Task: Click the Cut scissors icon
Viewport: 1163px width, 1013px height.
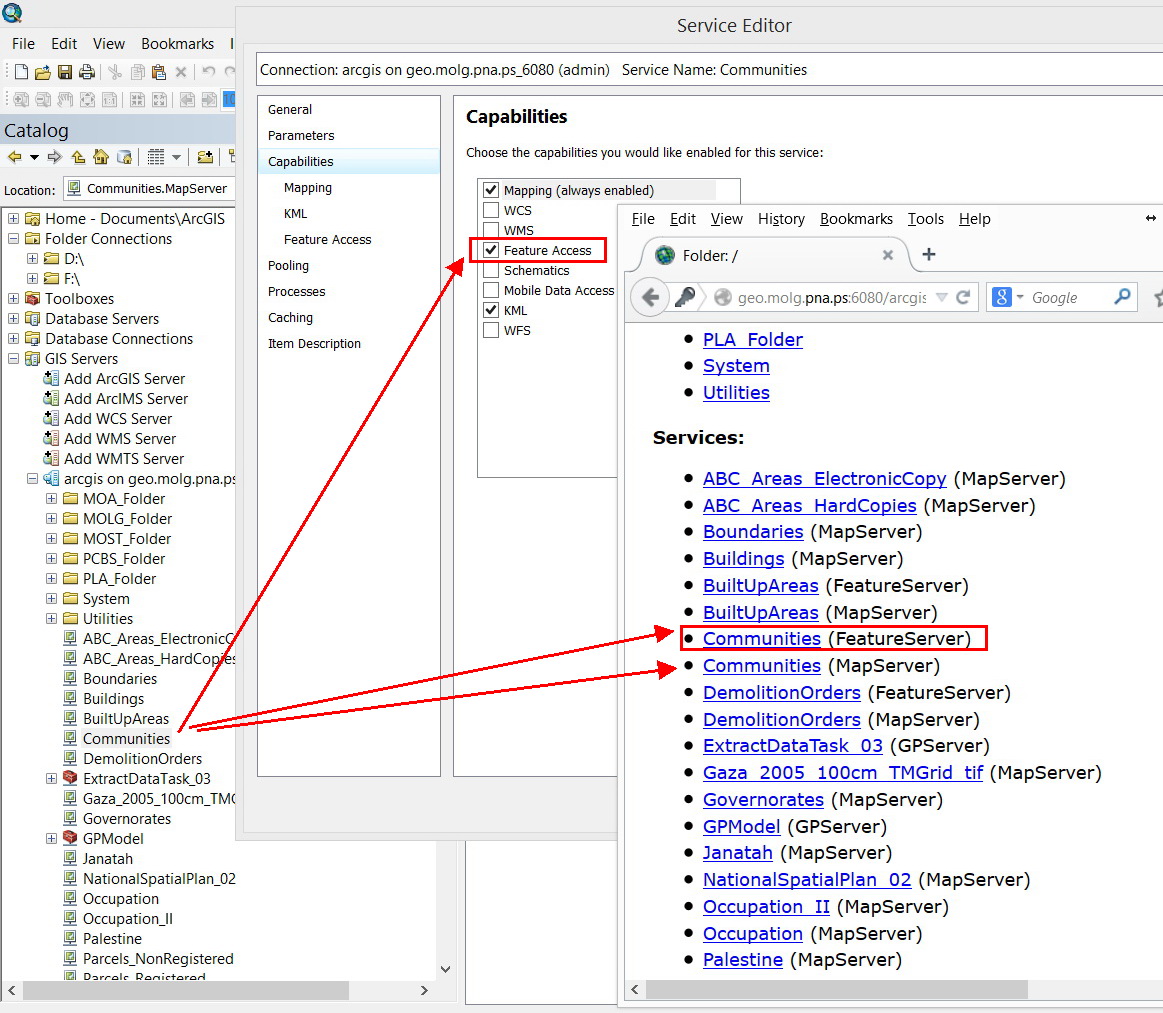Action: [x=115, y=72]
